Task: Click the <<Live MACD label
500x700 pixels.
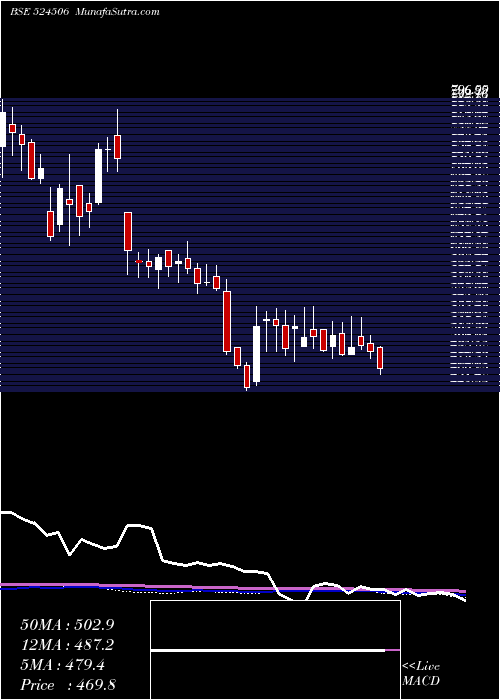Action: pos(421,674)
